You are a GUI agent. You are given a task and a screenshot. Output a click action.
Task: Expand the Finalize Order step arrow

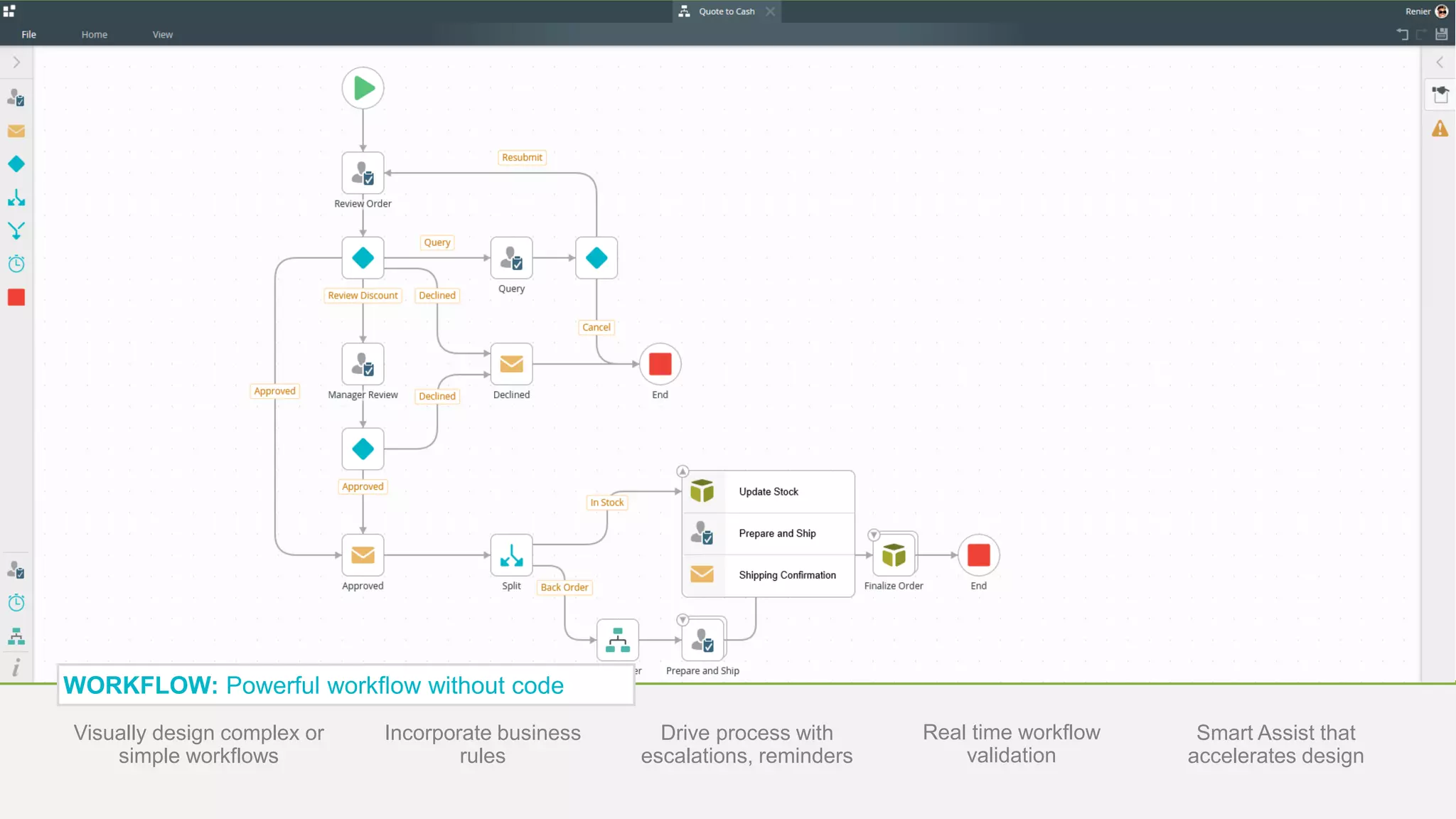pos(874,535)
